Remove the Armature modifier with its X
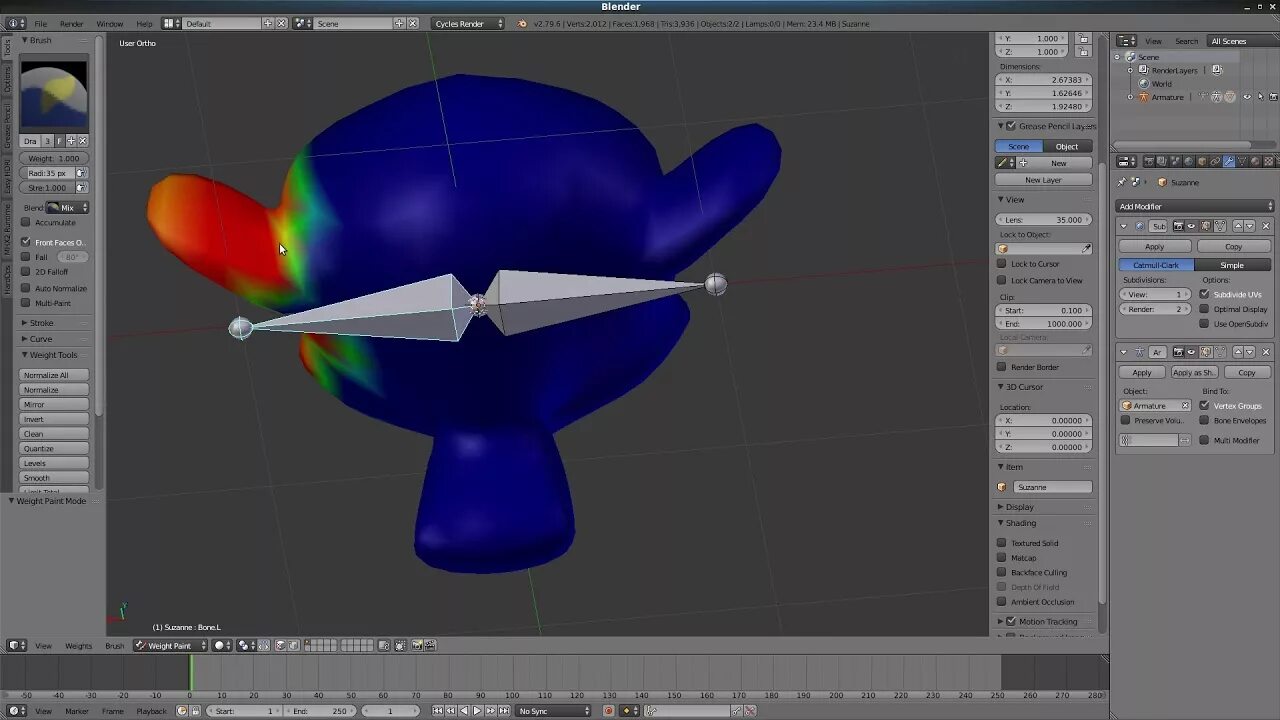This screenshot has width=1280, height=720. pos(1266,352)
